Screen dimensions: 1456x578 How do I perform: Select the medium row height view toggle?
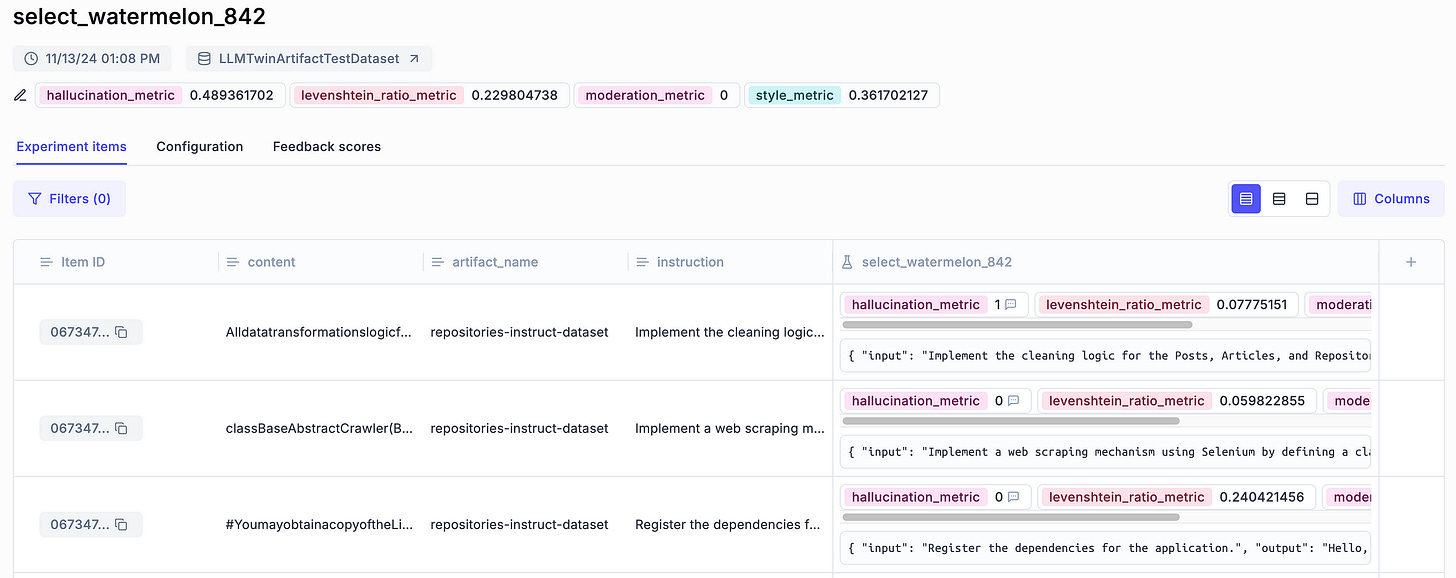pos(1279,199)
